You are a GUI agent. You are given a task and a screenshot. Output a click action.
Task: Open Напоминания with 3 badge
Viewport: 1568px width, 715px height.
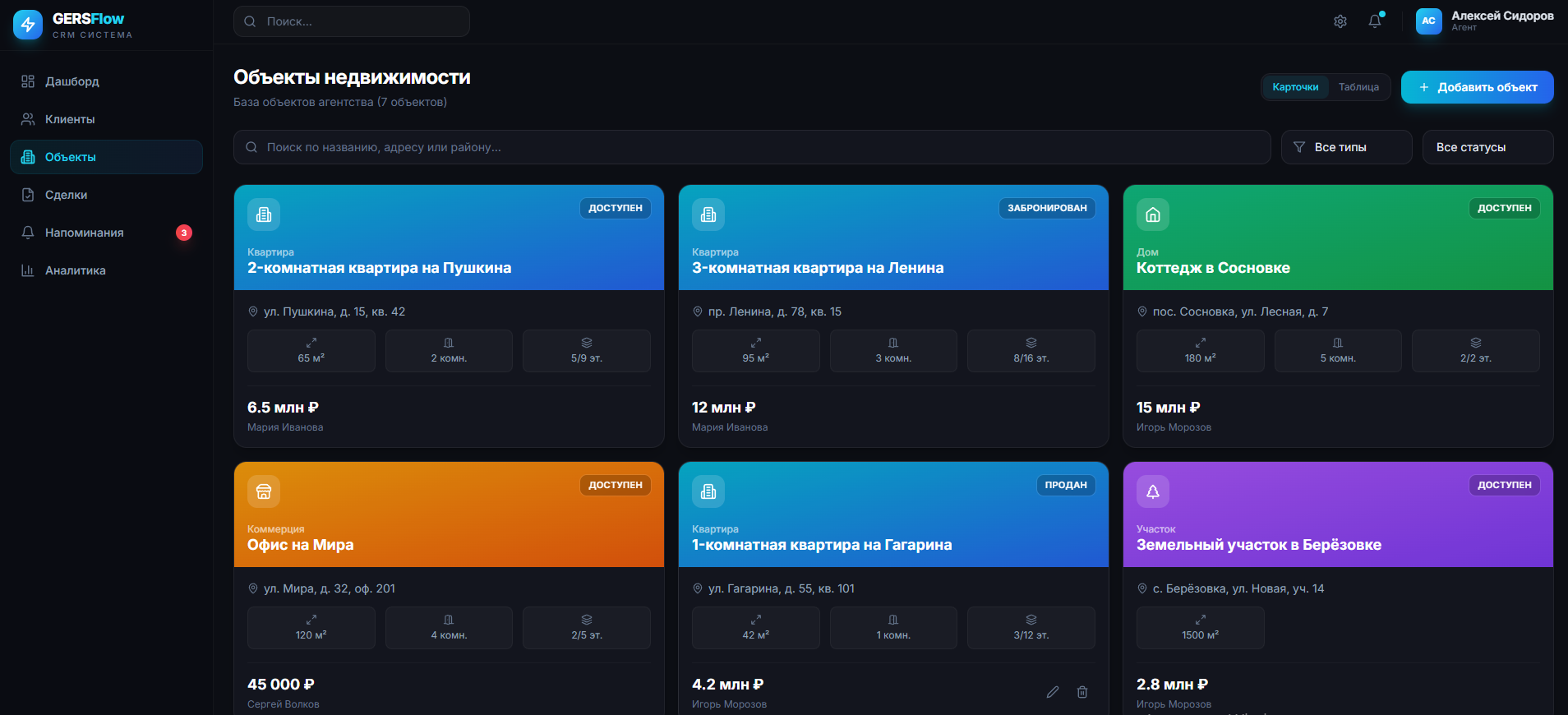[84, 233]
